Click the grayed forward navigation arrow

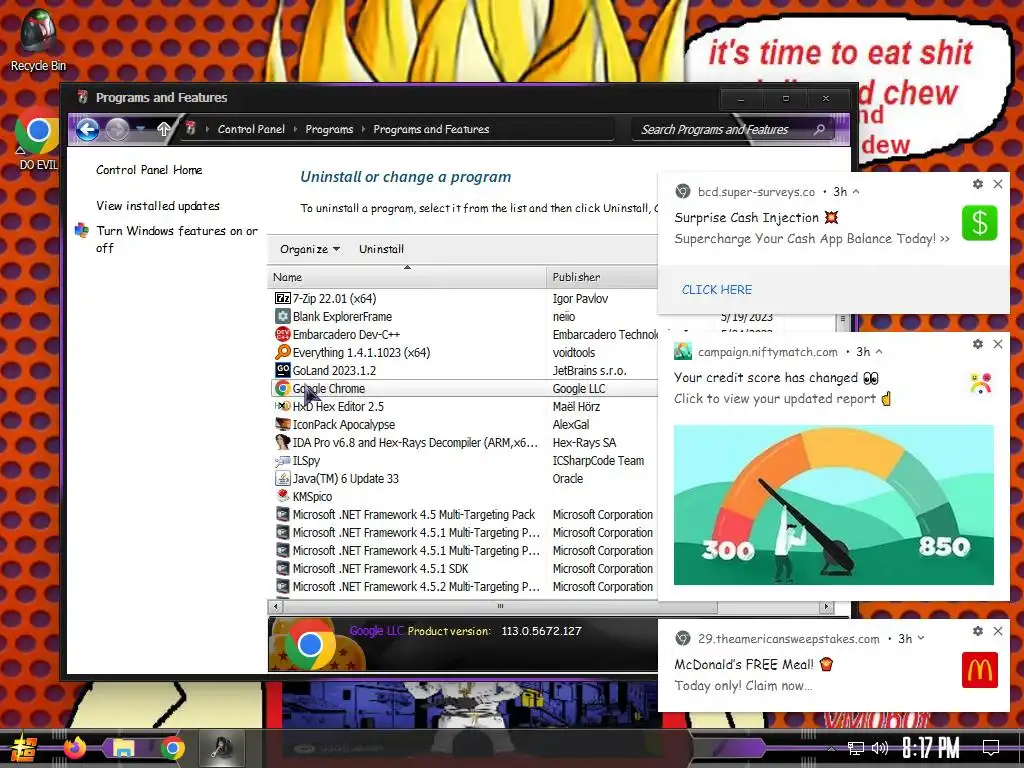coord(118,129)
